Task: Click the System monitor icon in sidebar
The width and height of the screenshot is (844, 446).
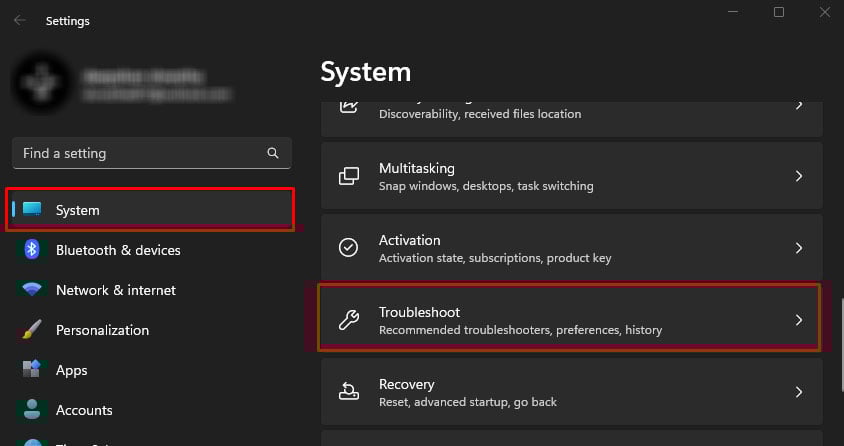Action: pos(32,210)
